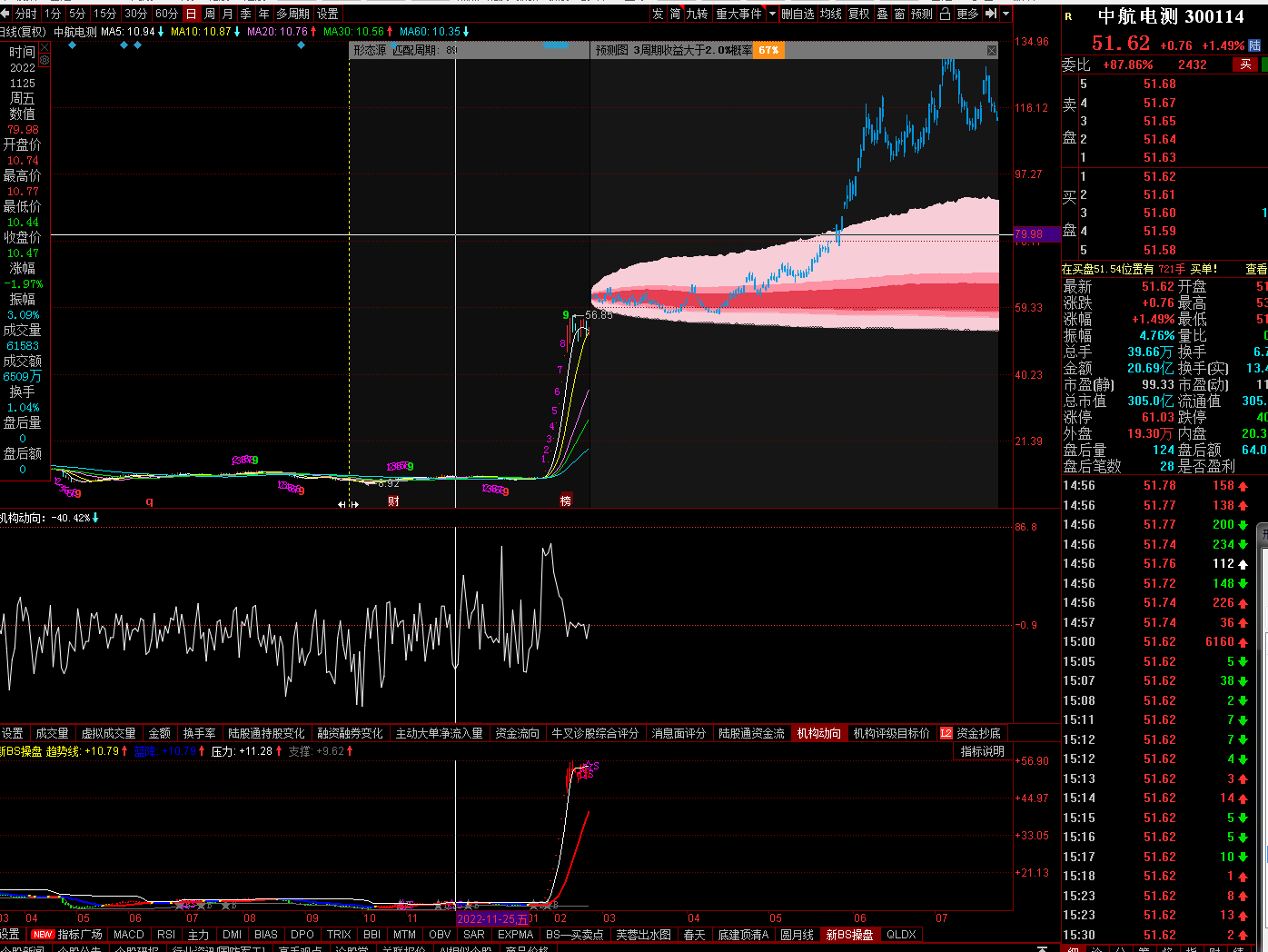Select the 周 weekly period tab
The width and height of the screenshot is (1268, 952).
[210, 14]
